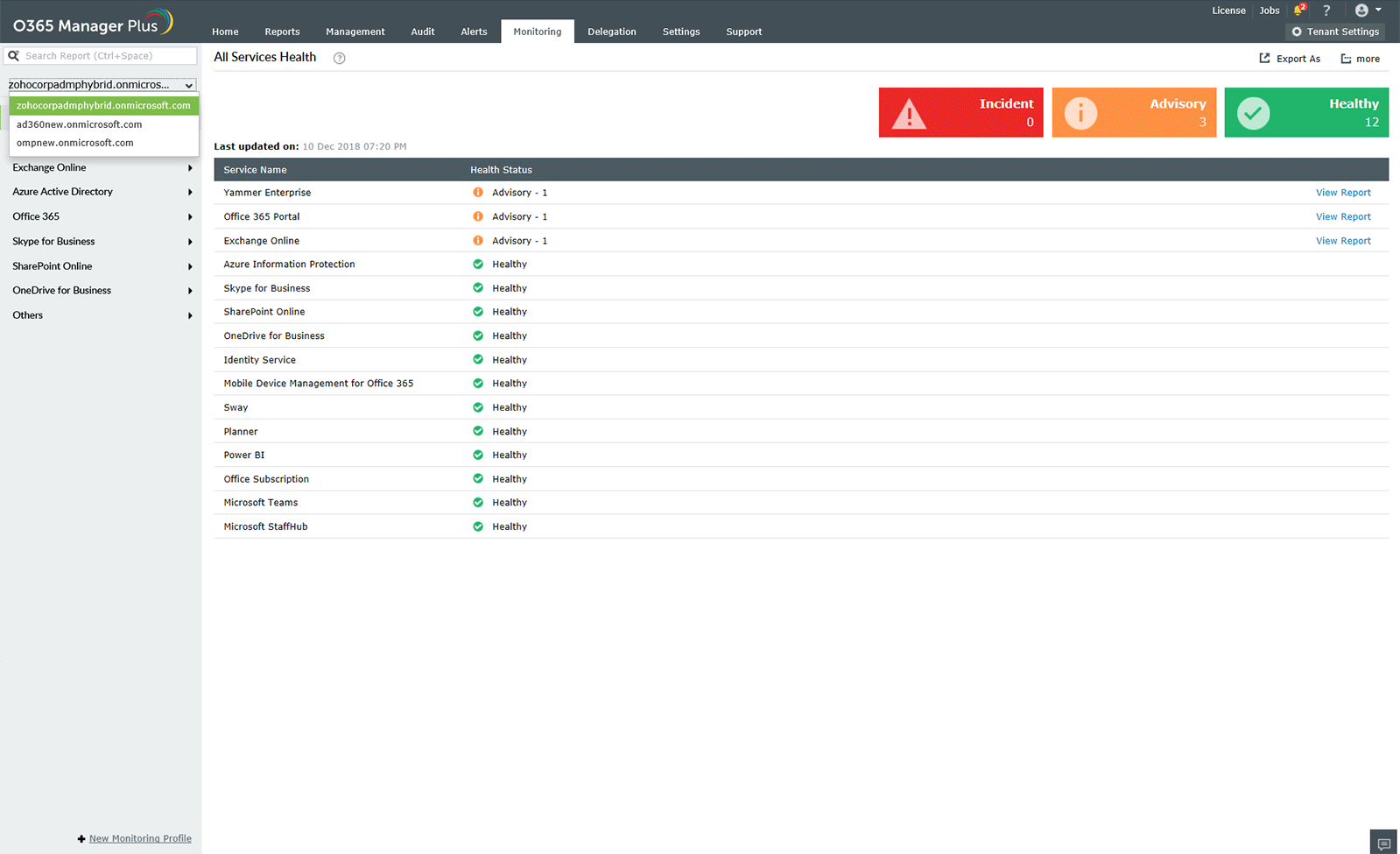View Report for Office 365 Portal
The image size is (1400, 854).
(1343, 216)
